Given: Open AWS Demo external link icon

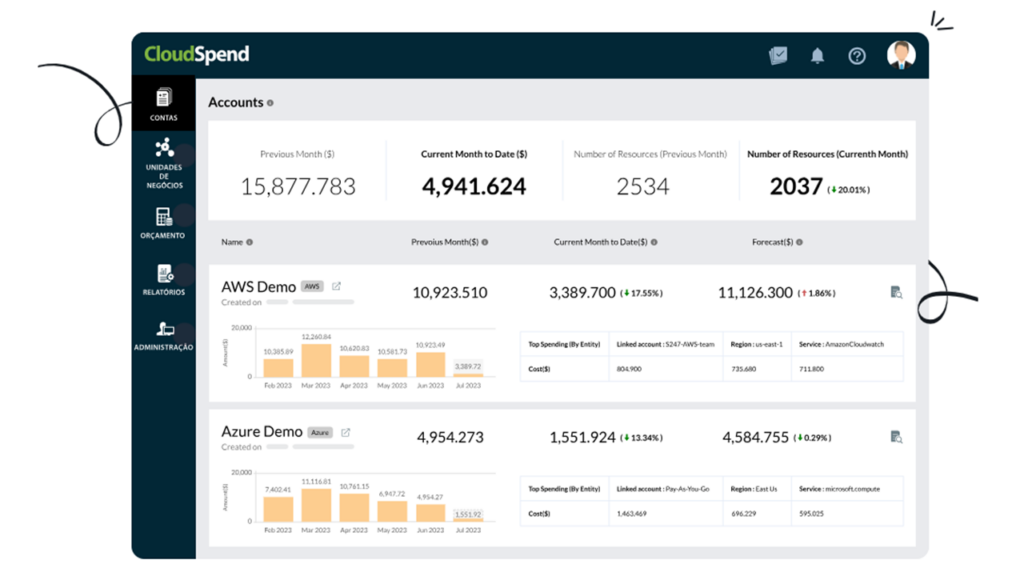Looking at the screenshot, I should [336, 286].
